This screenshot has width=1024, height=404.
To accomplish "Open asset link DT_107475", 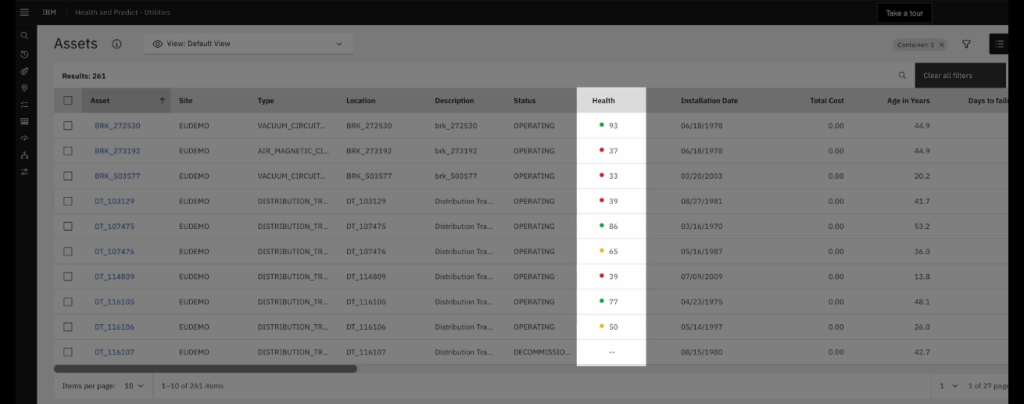I will [x=114, y=226].
